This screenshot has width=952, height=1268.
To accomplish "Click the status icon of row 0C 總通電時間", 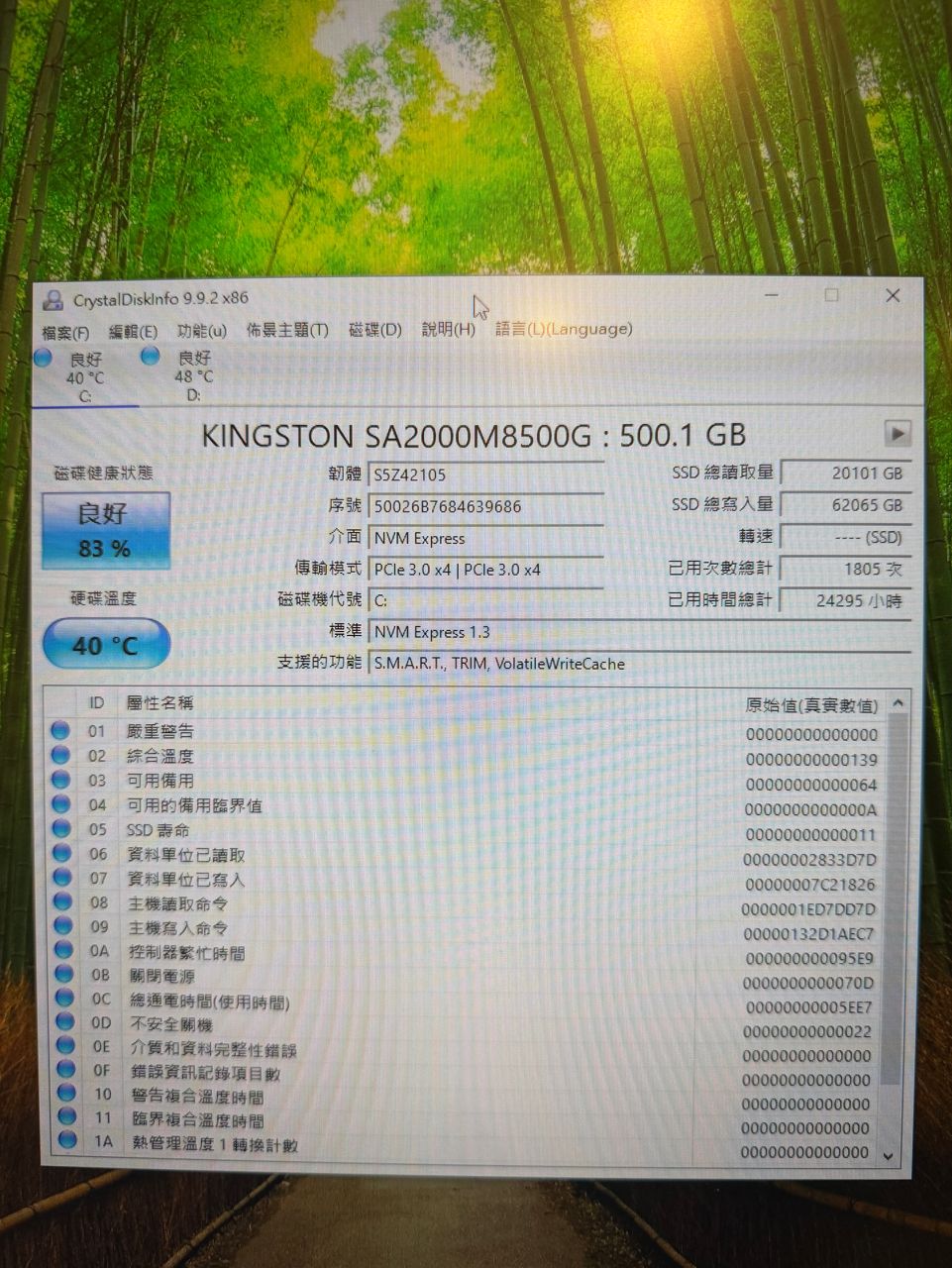I will point(65,999).
